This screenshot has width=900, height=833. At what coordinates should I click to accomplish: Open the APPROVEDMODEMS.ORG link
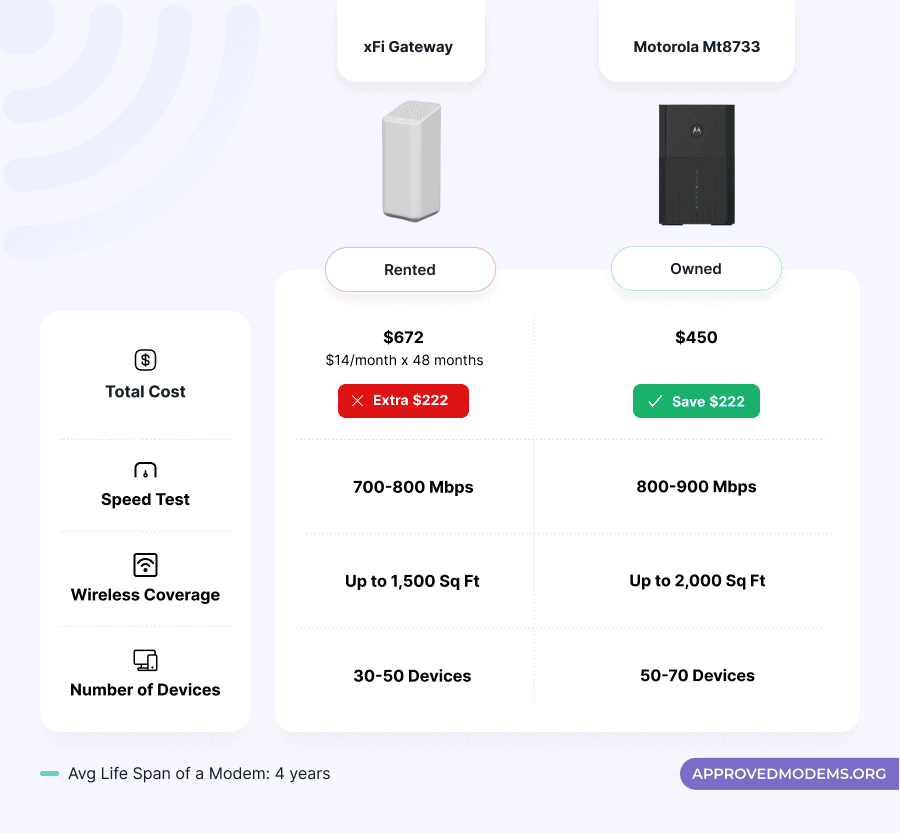click(789, 774)
